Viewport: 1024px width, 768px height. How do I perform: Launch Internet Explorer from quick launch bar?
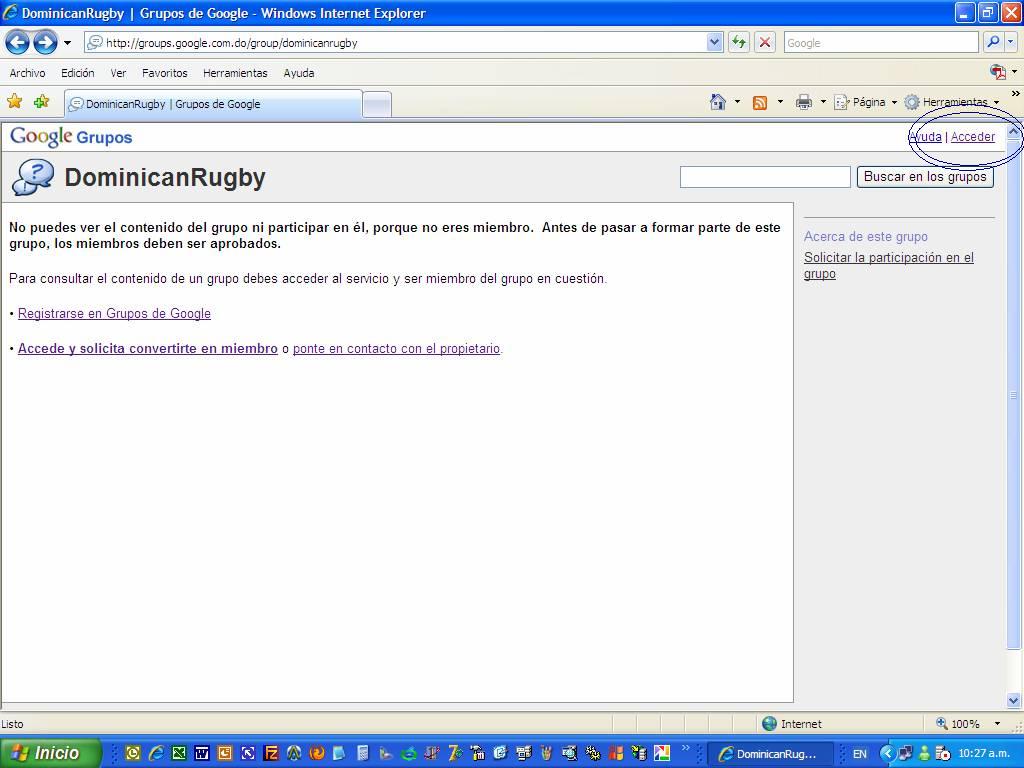[x=156, y=753]
